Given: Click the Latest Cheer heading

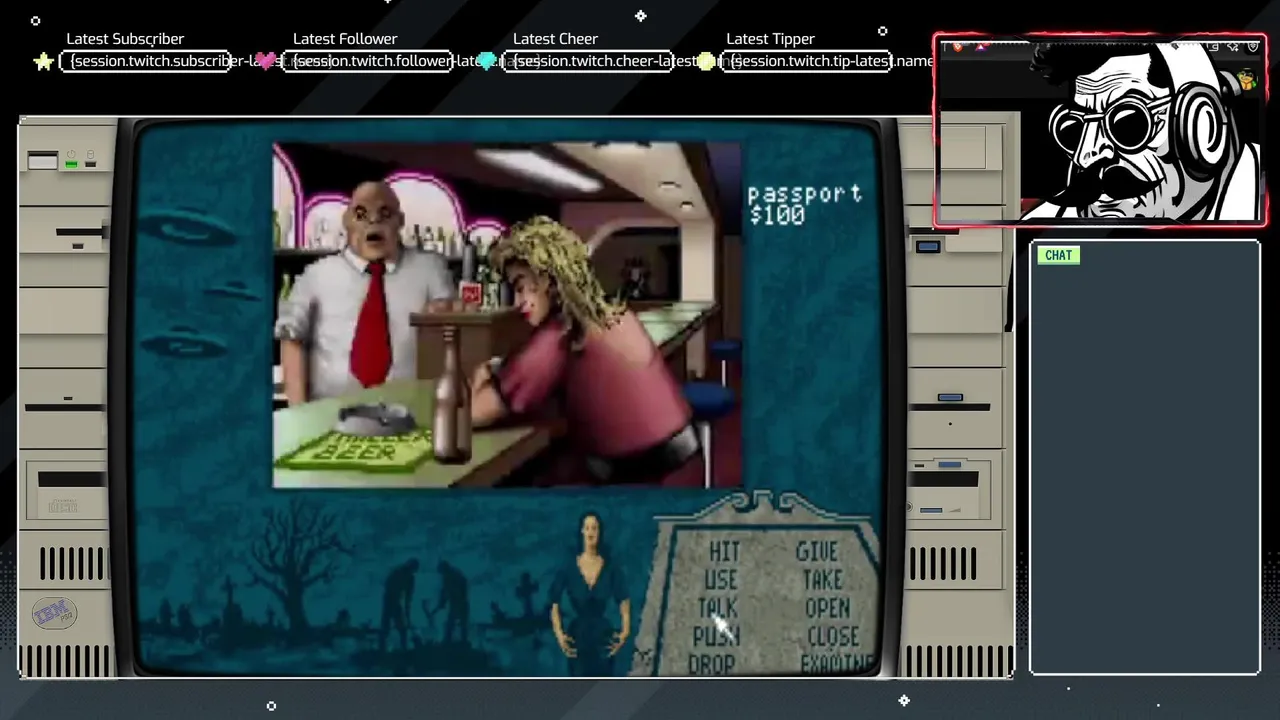Looking at the screenshot, I should (x=555, y=39).
